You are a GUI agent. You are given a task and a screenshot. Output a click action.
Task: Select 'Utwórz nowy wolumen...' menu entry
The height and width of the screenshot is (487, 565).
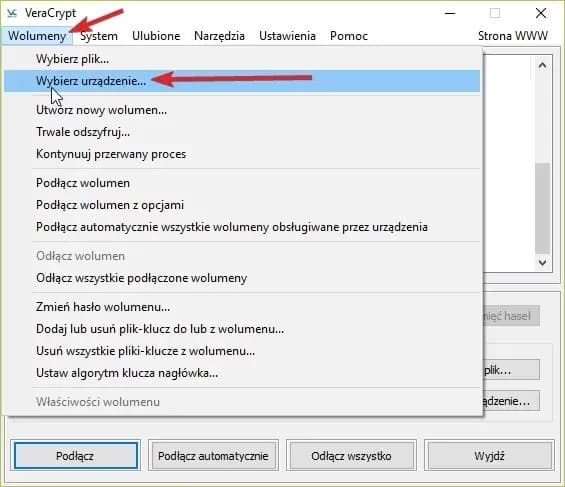click(242, 110)
